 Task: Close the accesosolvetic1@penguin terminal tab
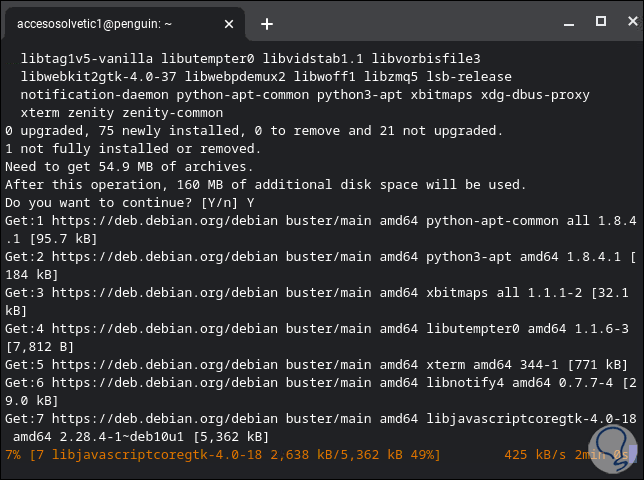pos(228,23)
